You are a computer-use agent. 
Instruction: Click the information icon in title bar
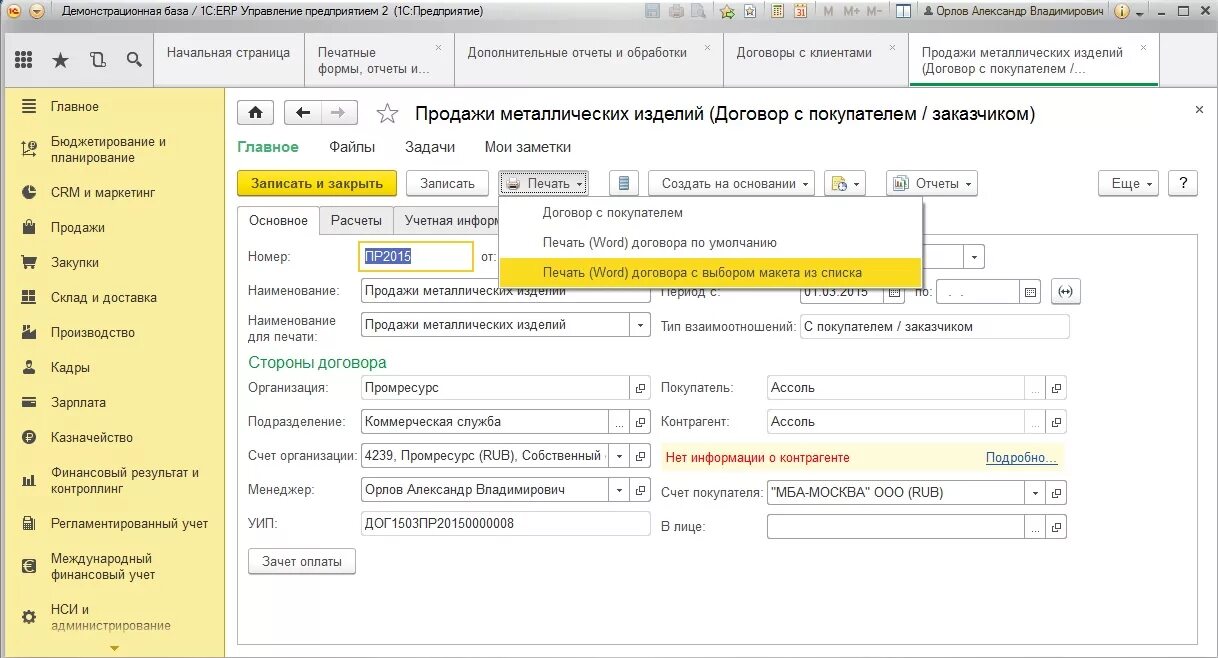tap(1121, 12)
